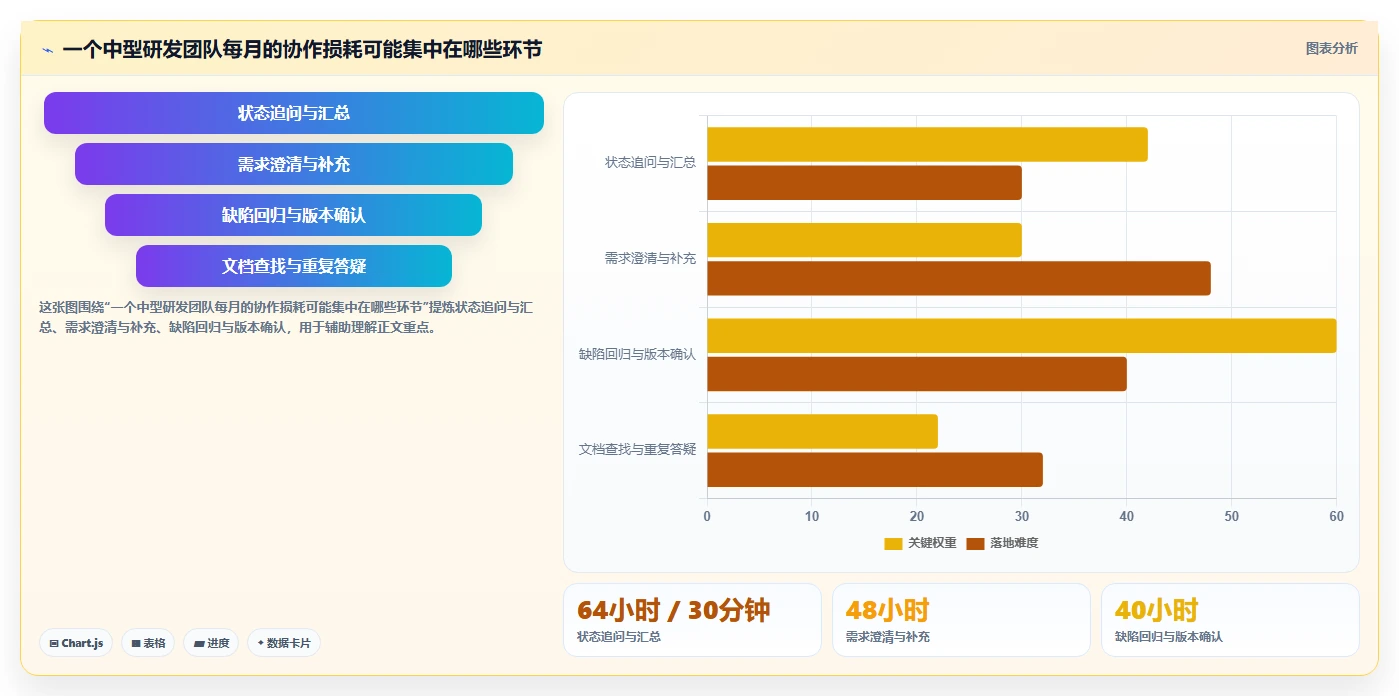
Task: Click the 数据卡片 tag chip
Action: pyautogui.click(x=284, y=643)
